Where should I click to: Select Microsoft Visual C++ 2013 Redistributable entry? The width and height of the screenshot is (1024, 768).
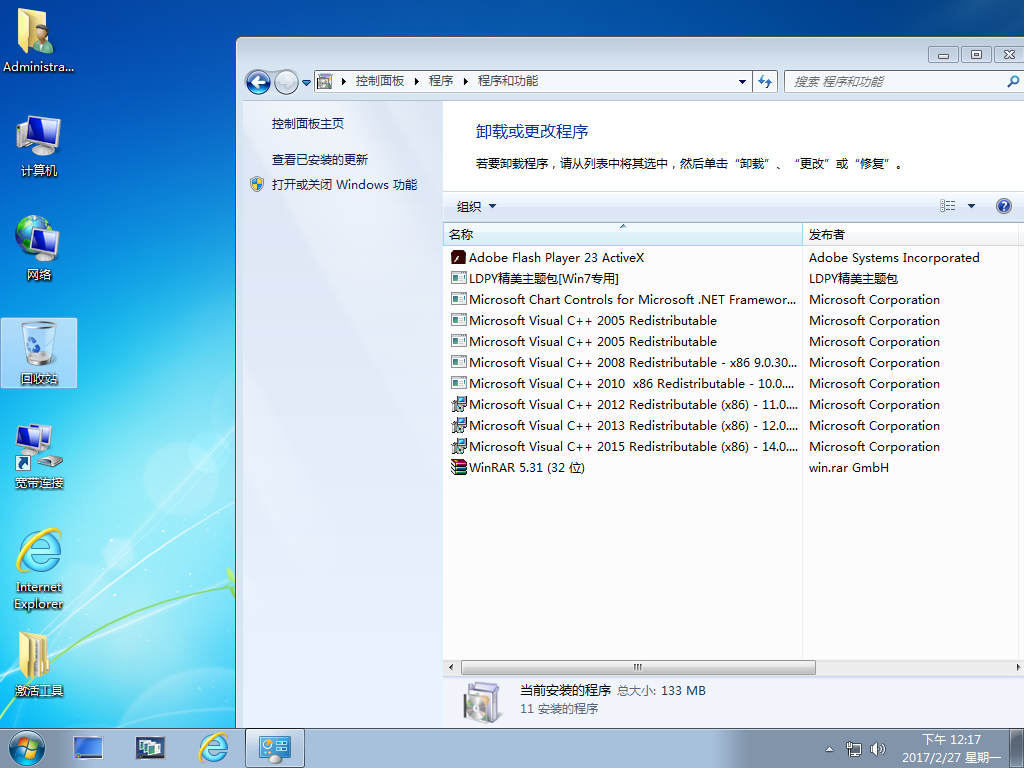633,425
